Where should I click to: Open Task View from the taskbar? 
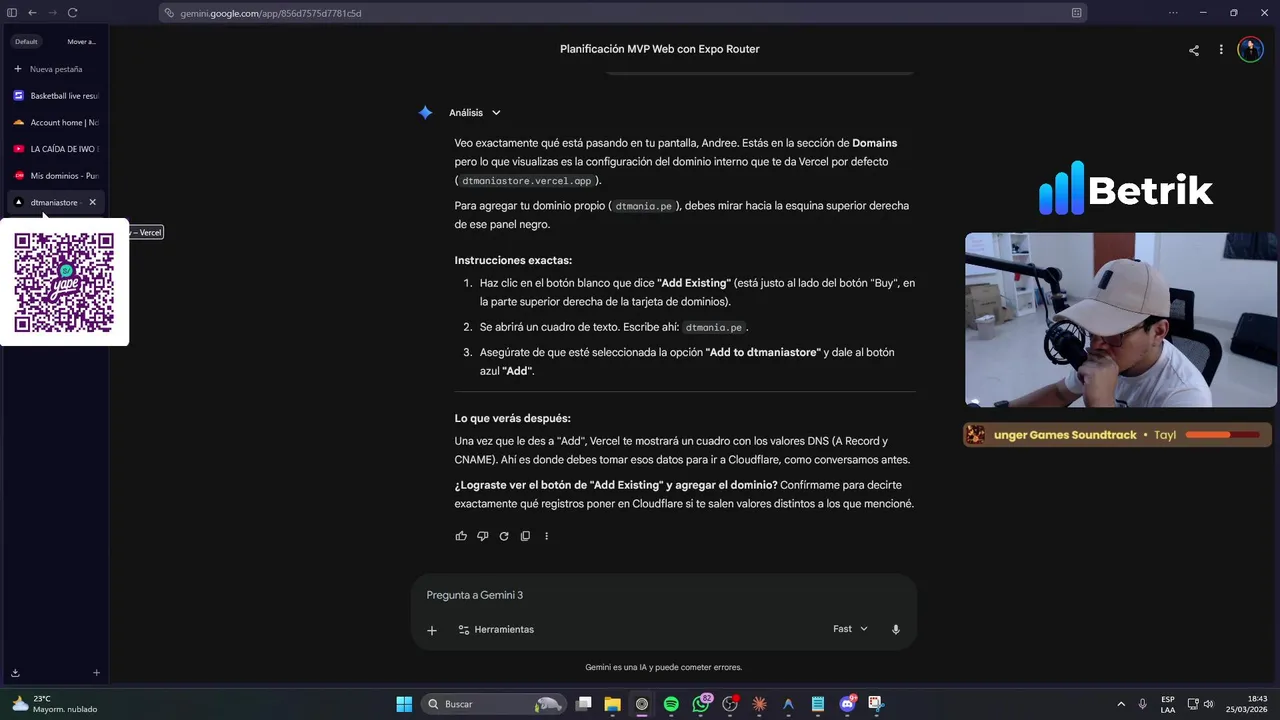pos(584,704)
